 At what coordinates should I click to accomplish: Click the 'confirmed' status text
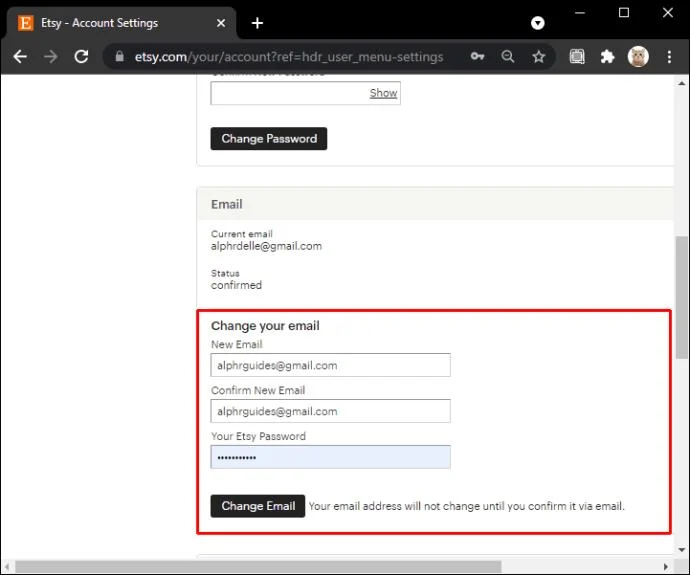coord(236,285)
